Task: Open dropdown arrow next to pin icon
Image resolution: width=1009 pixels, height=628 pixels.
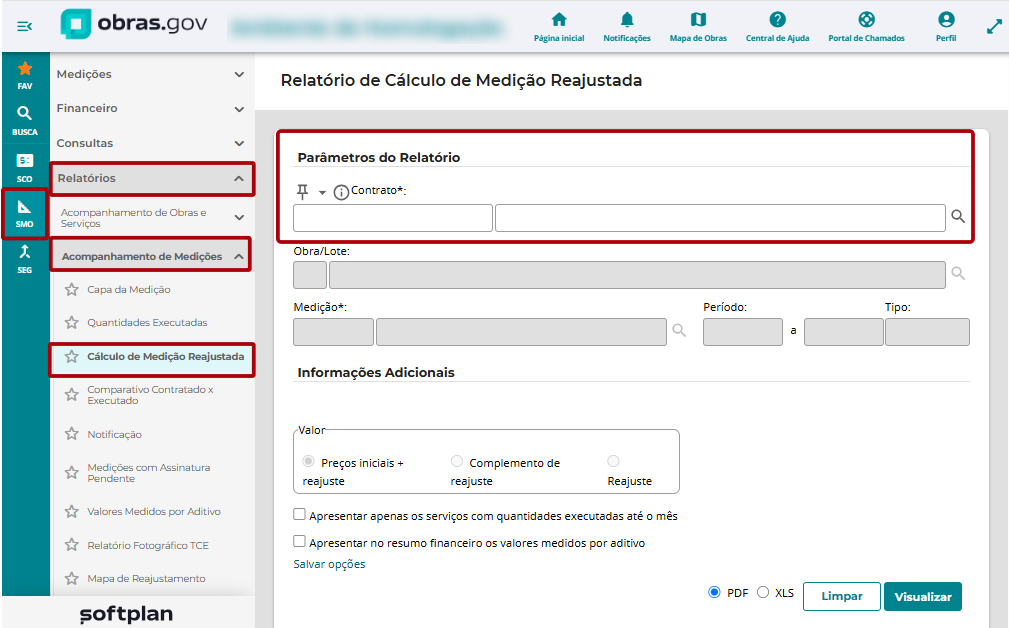Action: click(322, 192)
